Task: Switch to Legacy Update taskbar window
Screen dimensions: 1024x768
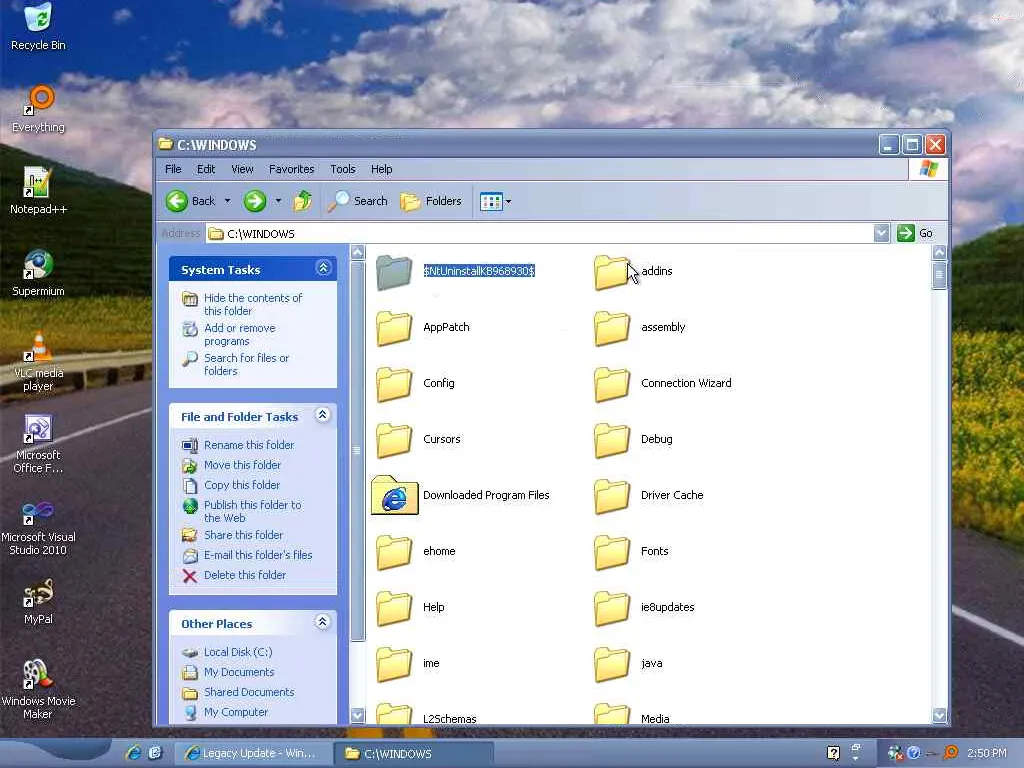Action: [x=253, y=754]
